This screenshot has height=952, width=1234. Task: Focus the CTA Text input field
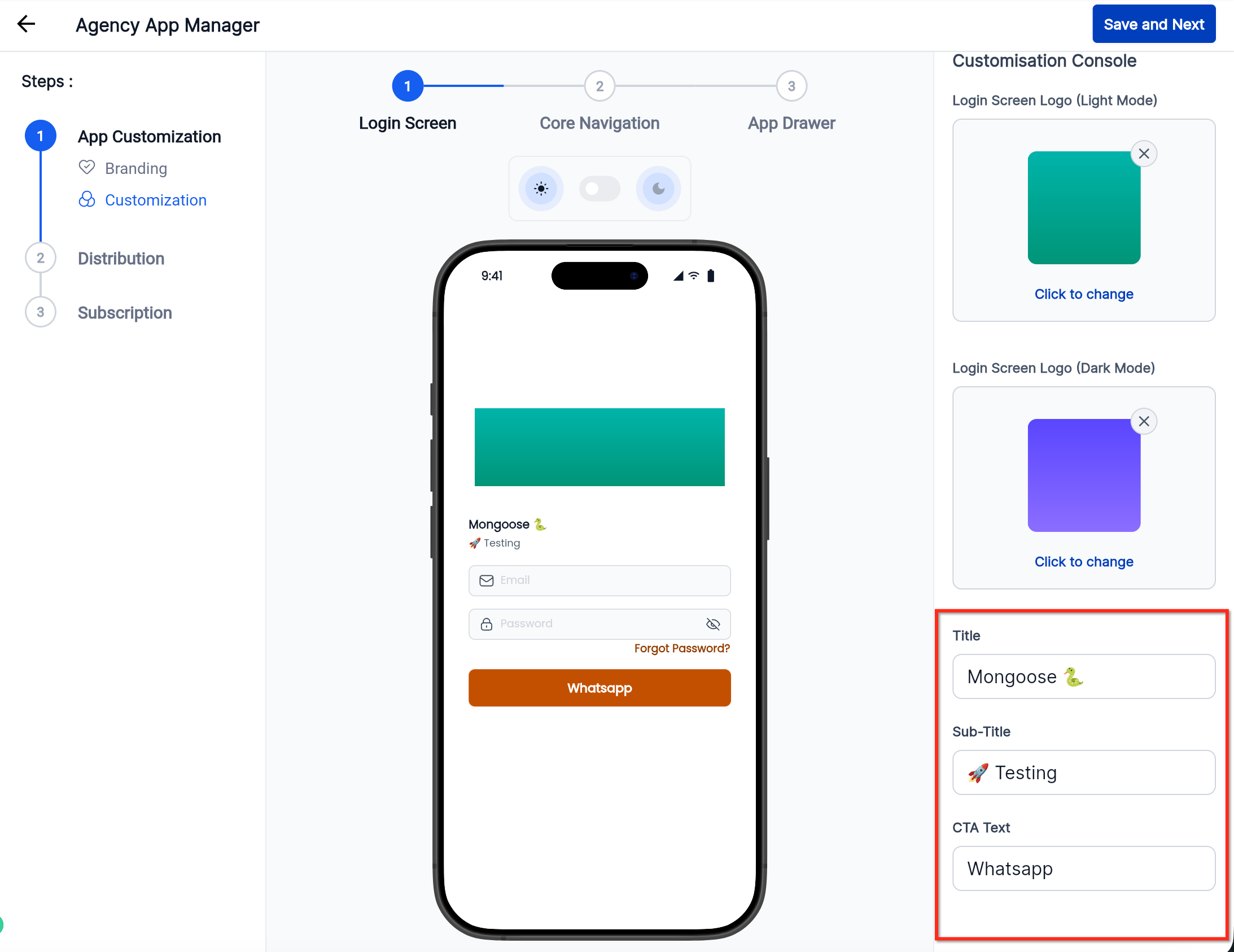pos(1083,868)
